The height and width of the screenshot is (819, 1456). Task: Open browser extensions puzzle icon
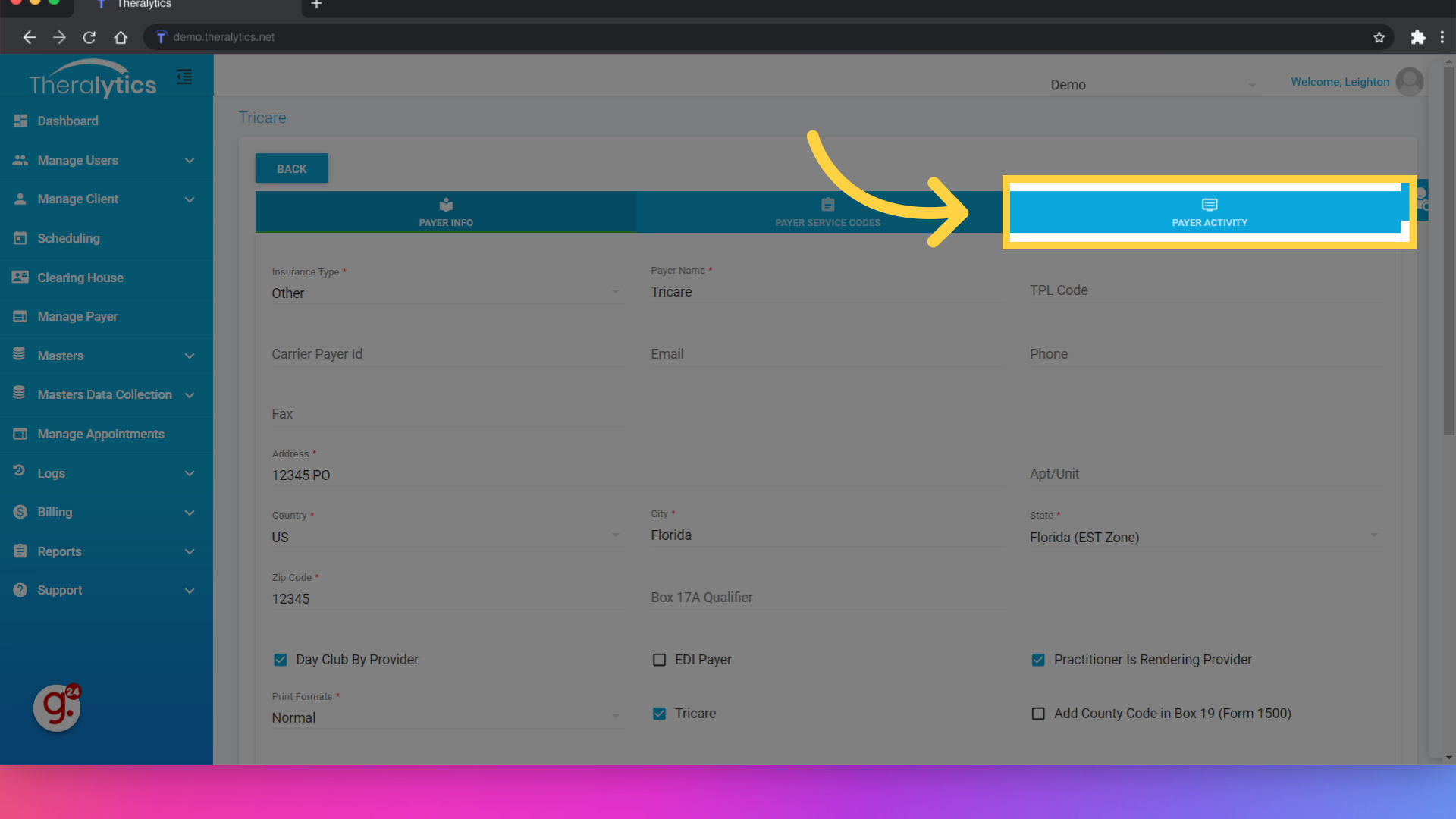[1417, 37]
